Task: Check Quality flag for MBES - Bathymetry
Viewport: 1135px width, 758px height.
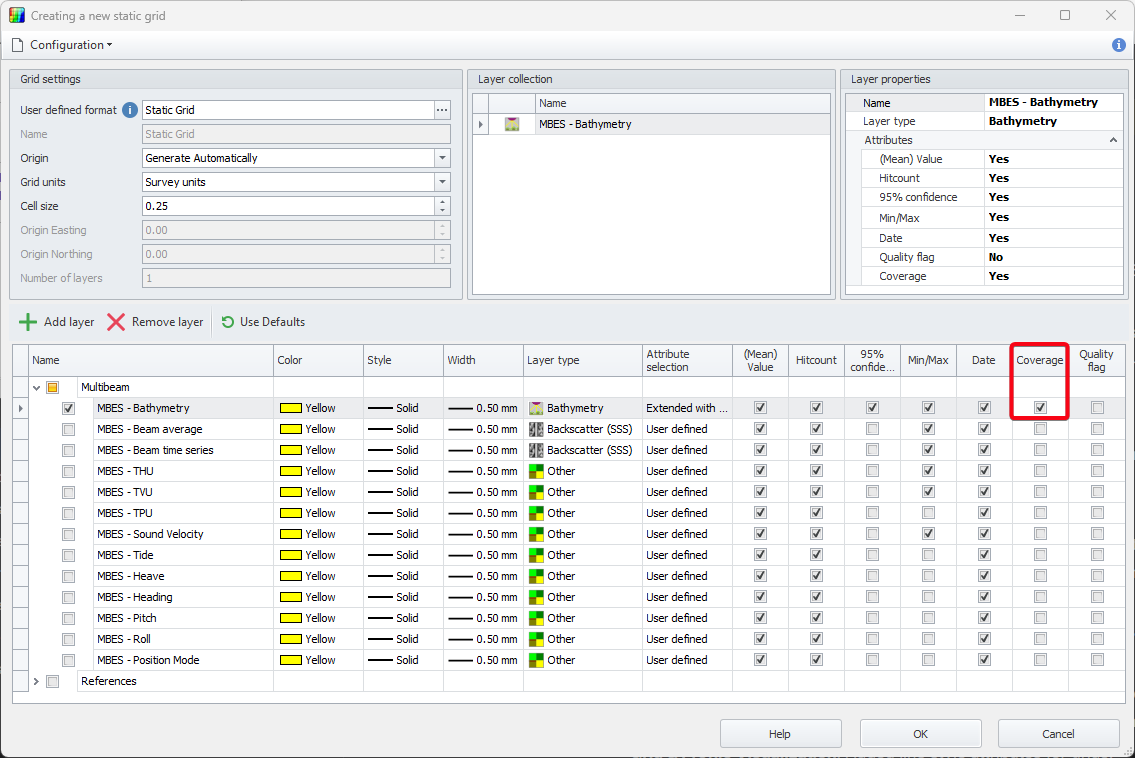Action: (1097, 408)
